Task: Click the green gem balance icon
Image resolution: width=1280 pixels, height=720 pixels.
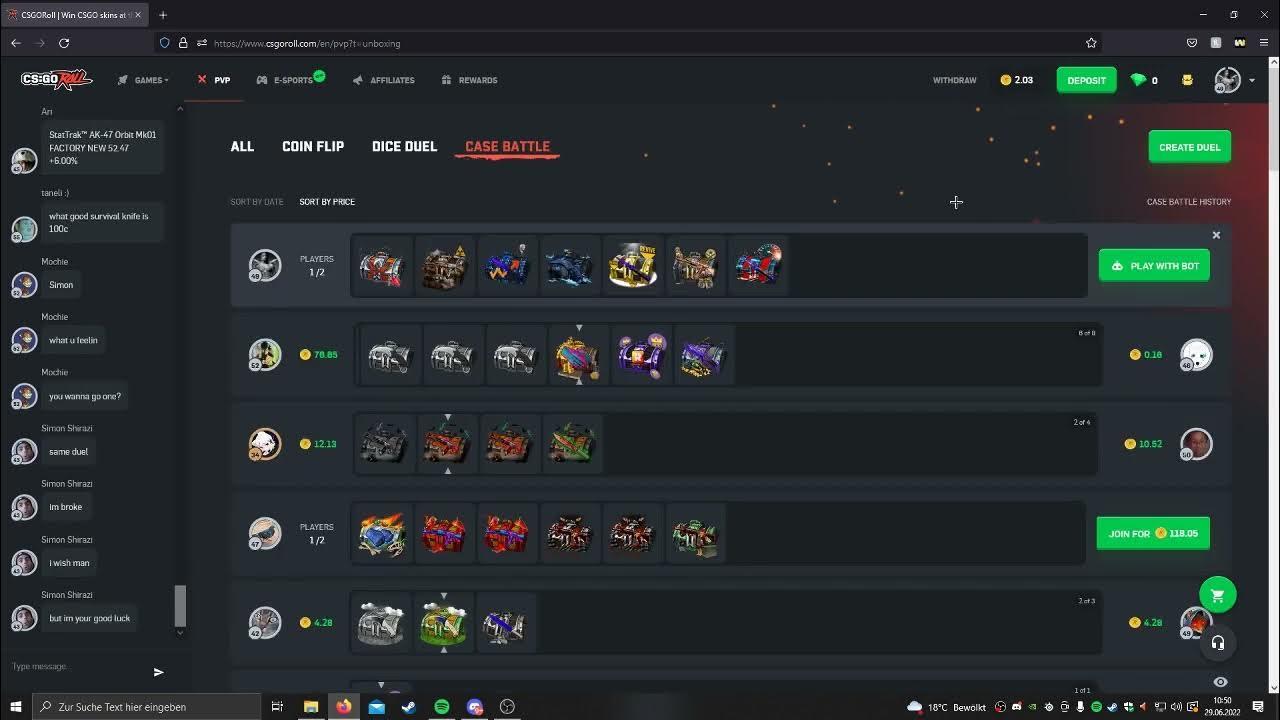Action: (1138, 80)
